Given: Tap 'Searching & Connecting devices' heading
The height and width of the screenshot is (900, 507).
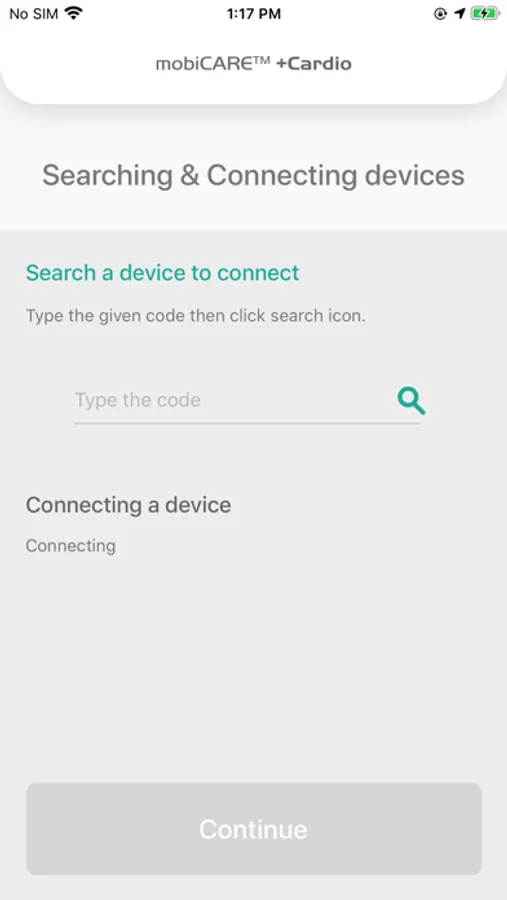Looking at the screenshot, I should pyautogui.click(x=253, y=175).
